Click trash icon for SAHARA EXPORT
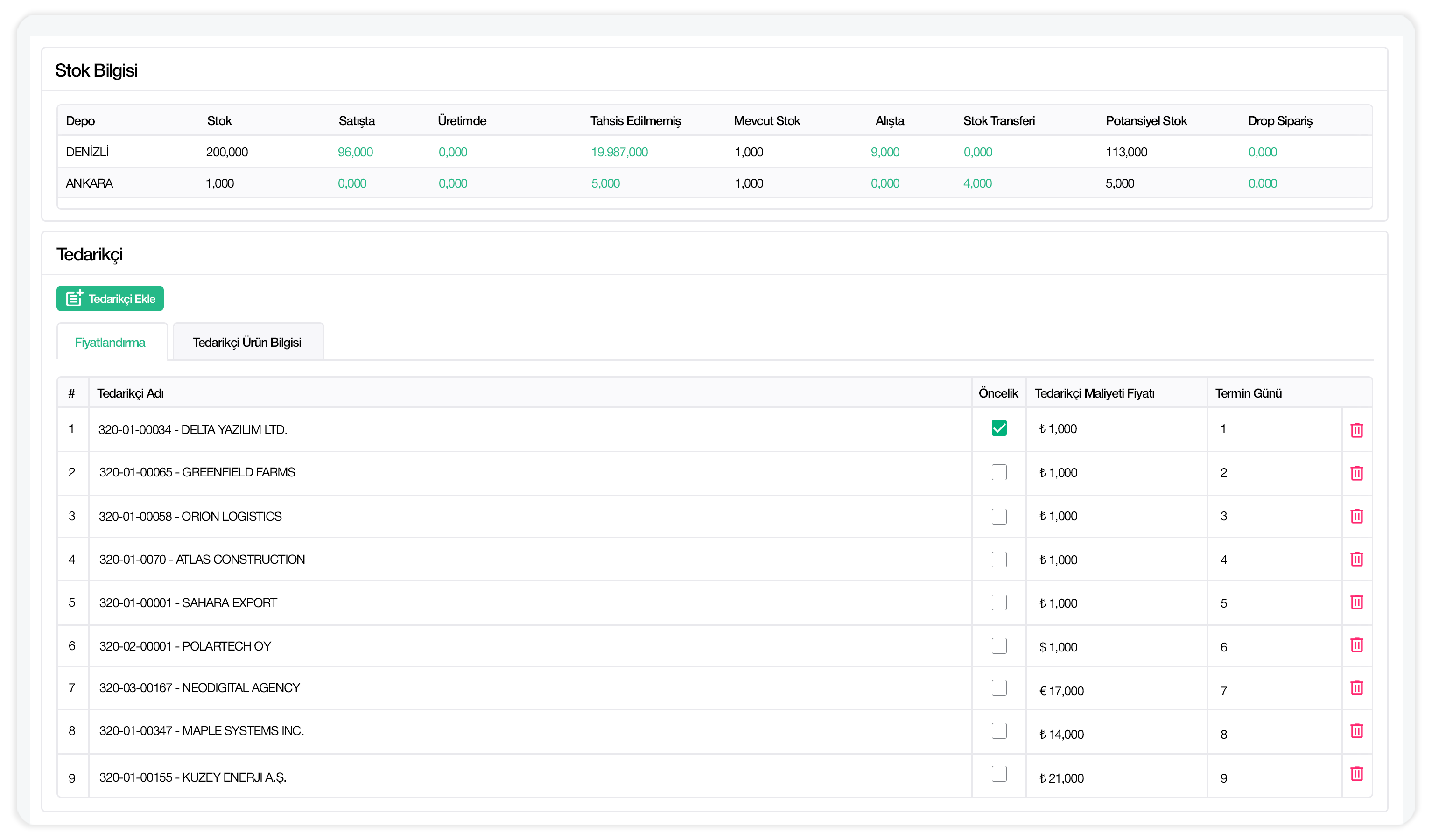 [1356, 602]
